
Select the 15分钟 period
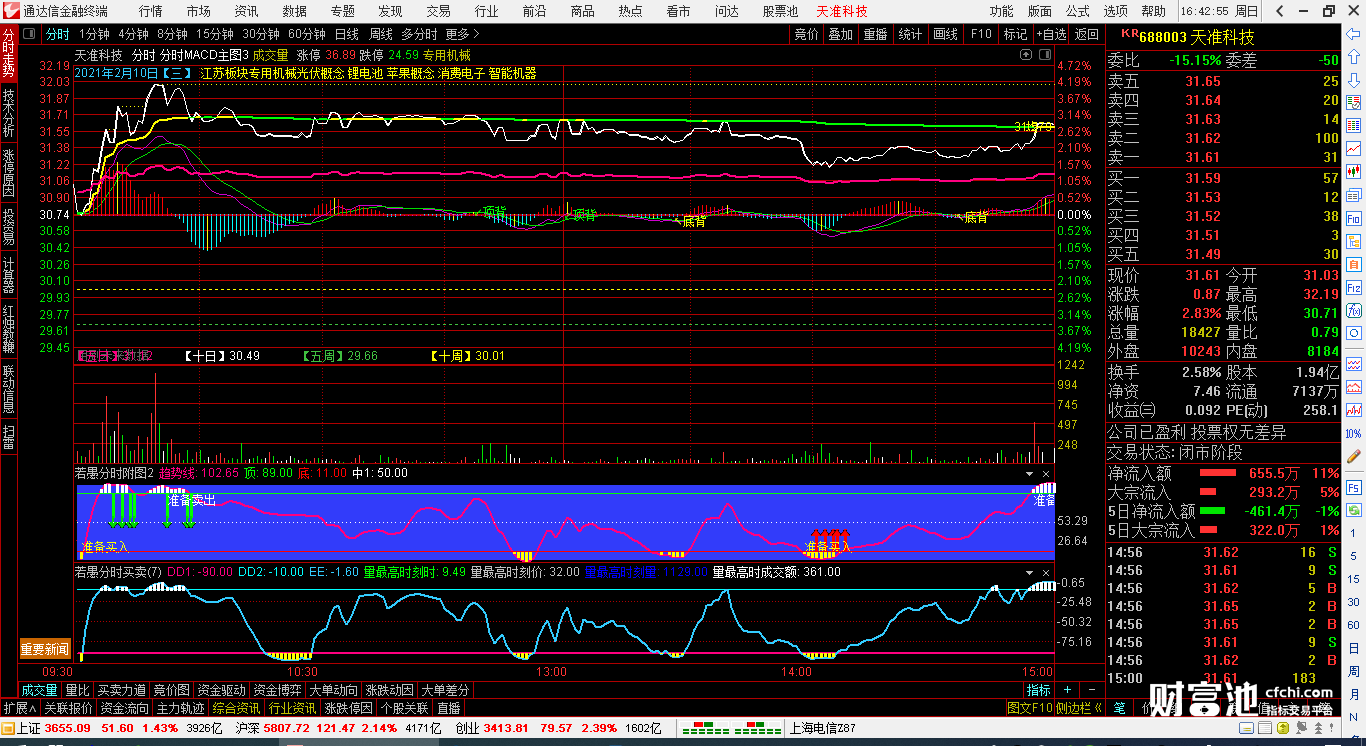[214, 34]
